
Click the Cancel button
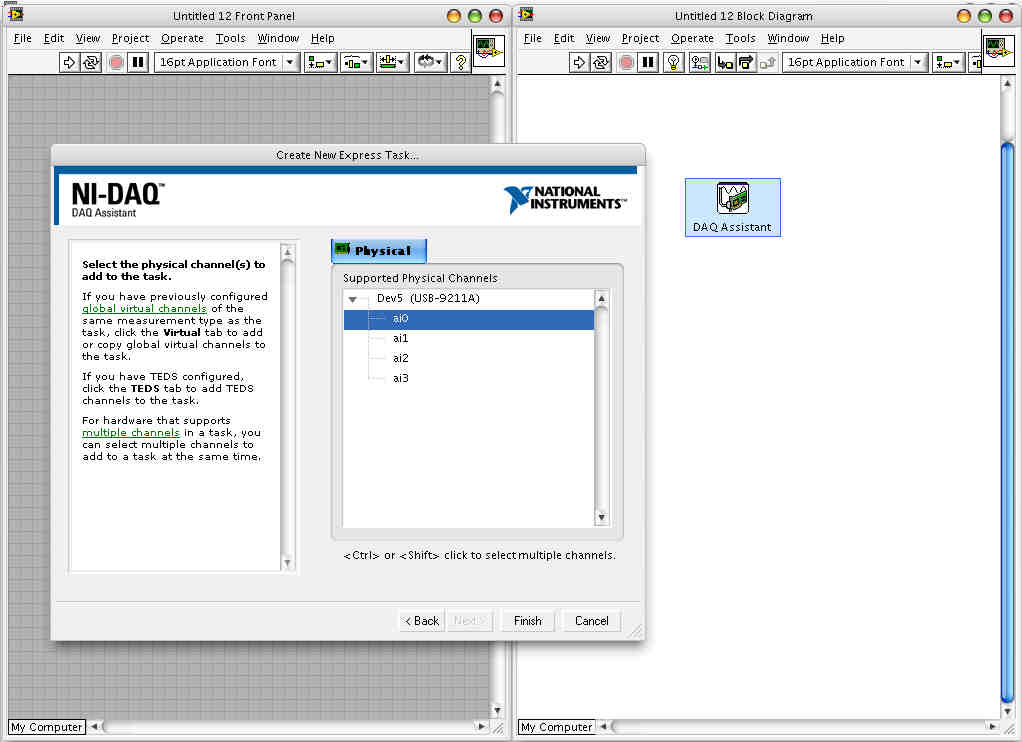(x=591, y=621)
